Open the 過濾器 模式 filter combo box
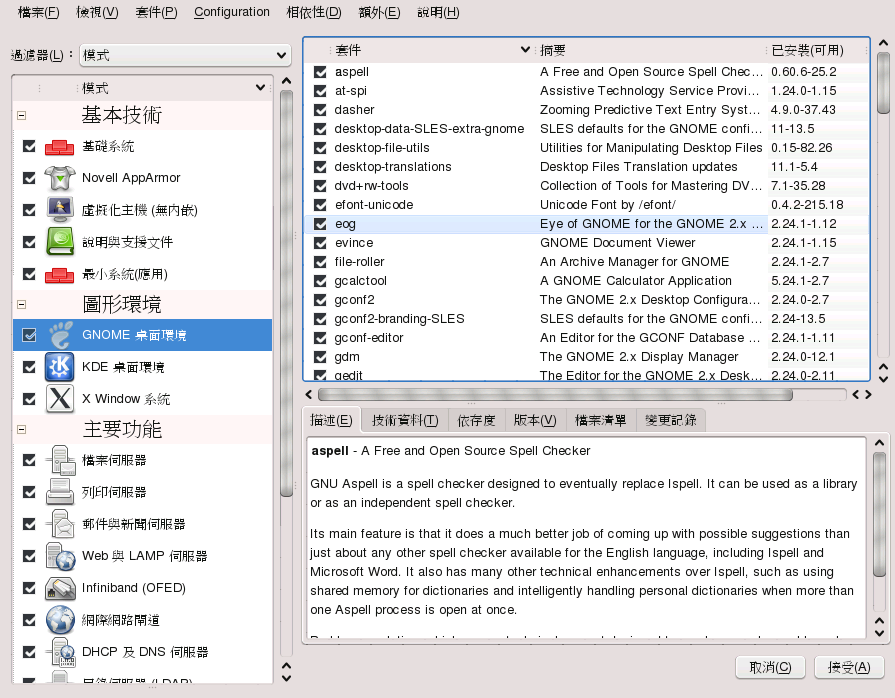895x698 pixels. tap(185, 55)
